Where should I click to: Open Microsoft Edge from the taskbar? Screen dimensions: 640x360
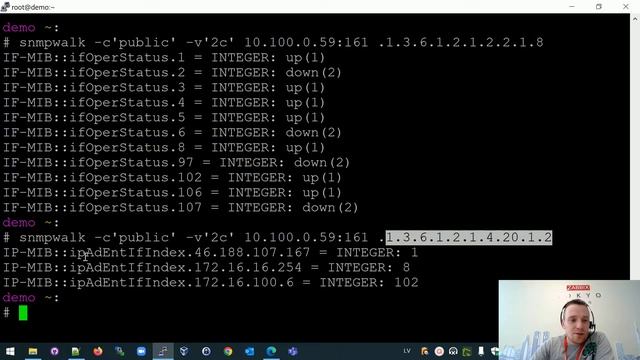click(x=271, y=351)
